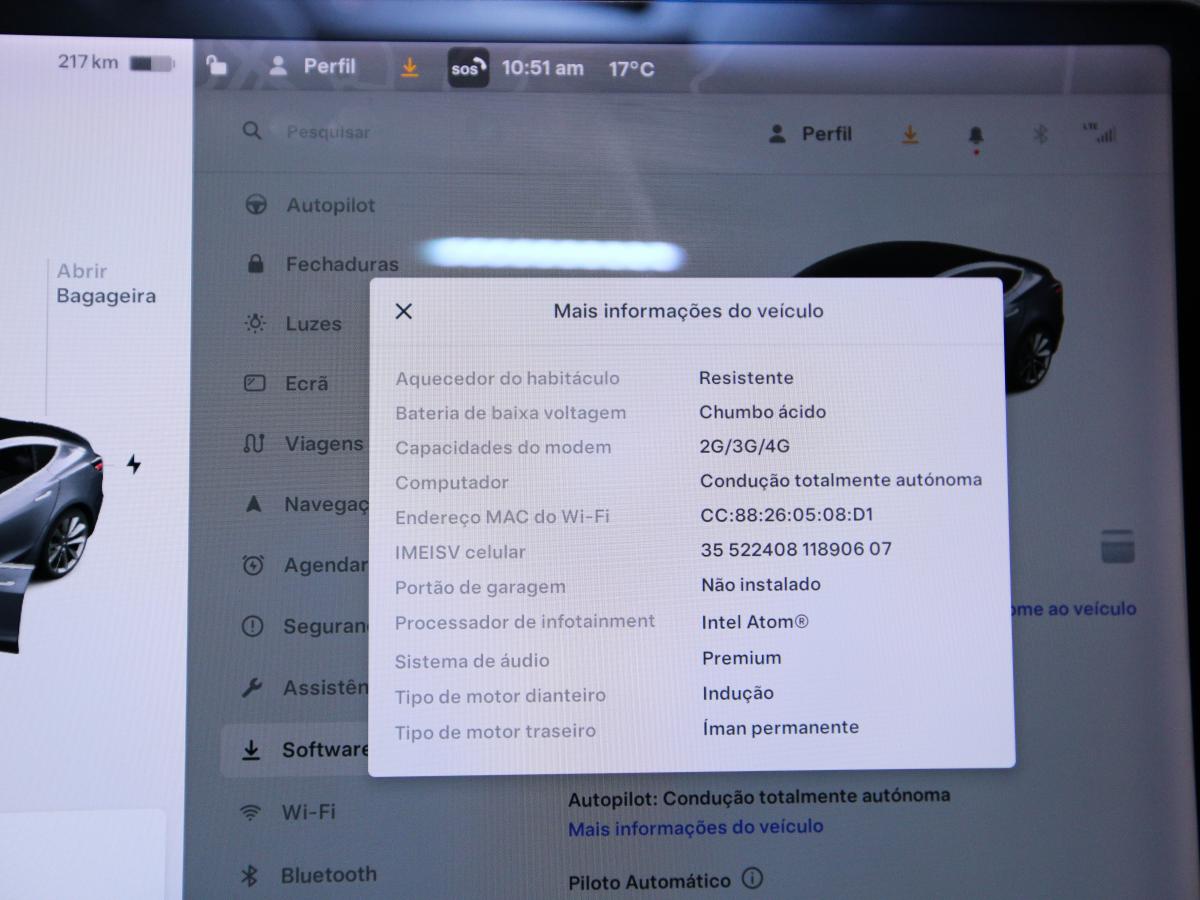Tap the info icon next to Piloto Automático
This screenshot has height=900, width=1200.
click(752, 879)
